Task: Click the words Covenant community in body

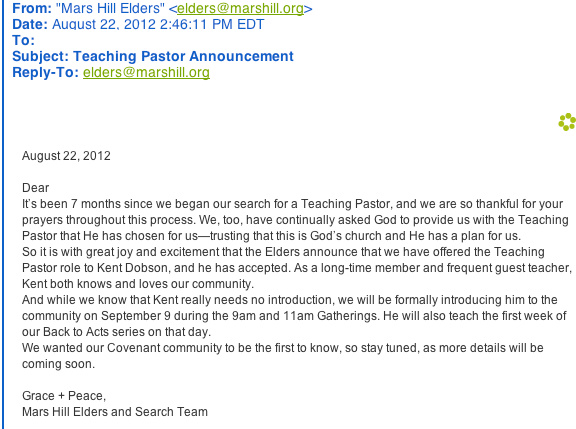Action: point(164,348)
